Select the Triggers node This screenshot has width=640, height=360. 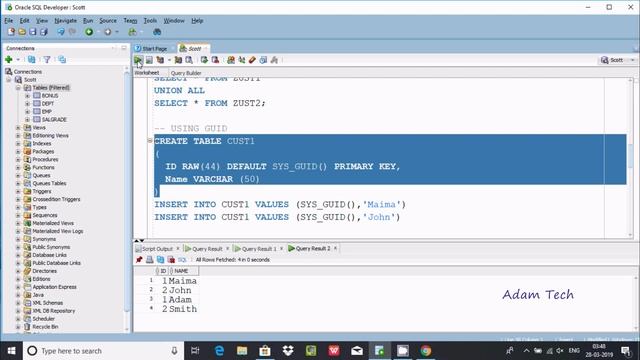point(42,191)
